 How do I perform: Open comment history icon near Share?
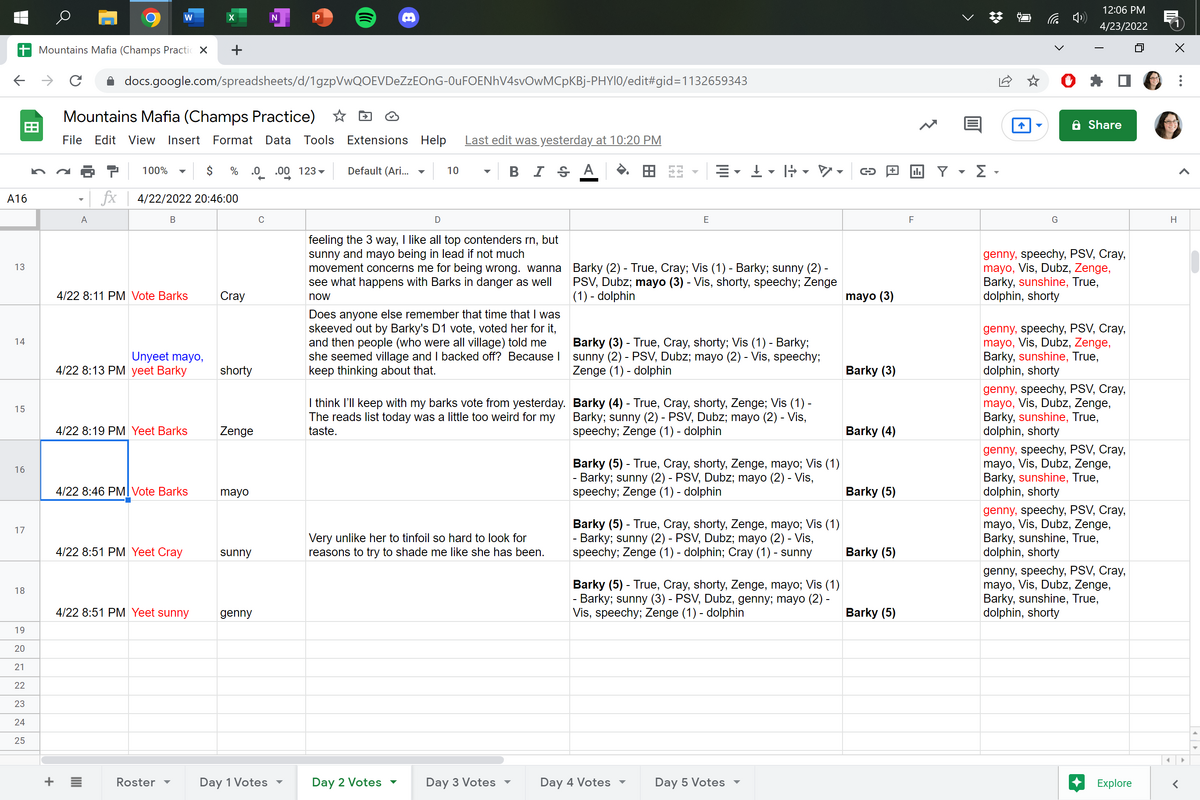click(971, 125)
